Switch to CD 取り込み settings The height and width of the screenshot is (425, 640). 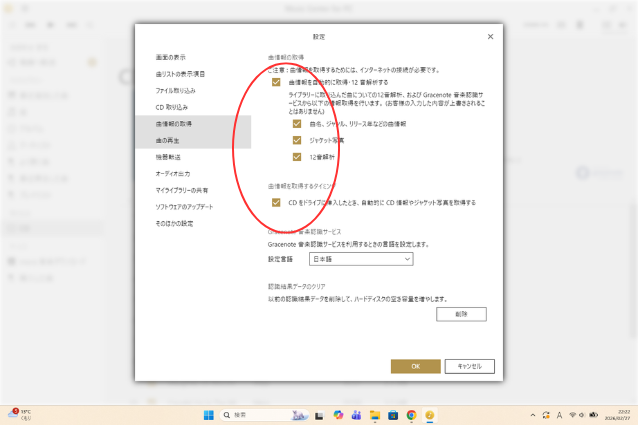pyautogui.click(x=173, y=107)
